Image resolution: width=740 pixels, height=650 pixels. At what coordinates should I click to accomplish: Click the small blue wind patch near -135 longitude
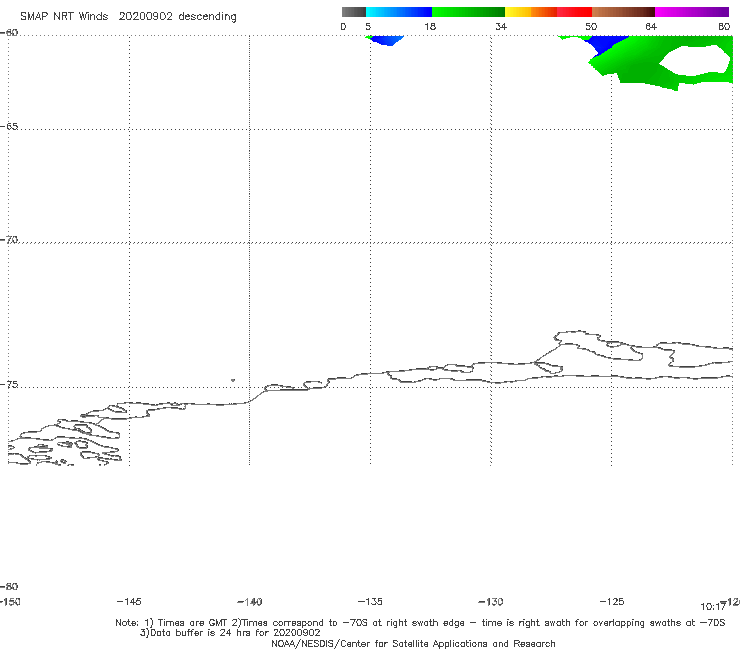386,41
